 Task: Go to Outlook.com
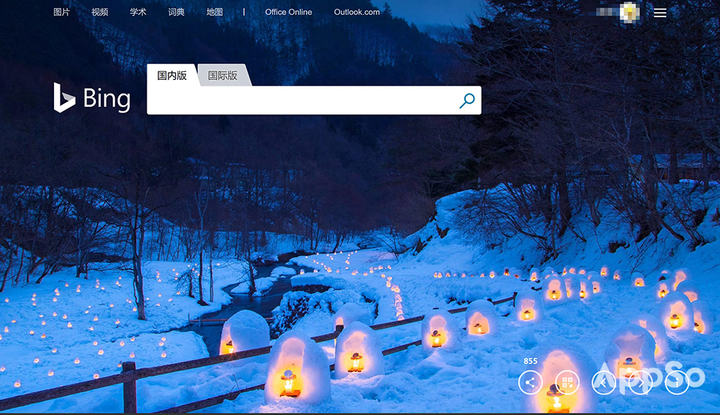[x=357, y=12]
